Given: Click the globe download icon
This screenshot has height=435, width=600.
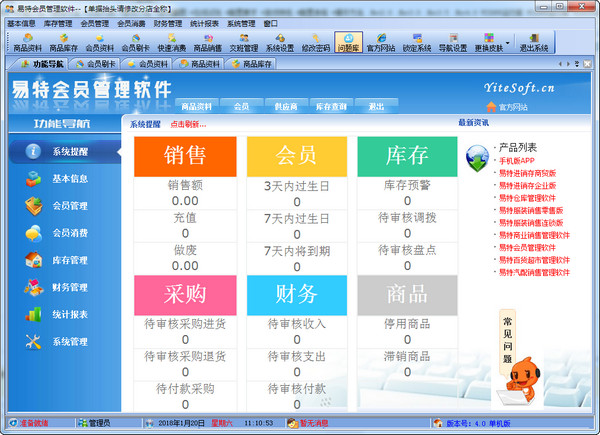Looking at the screenshot, I should pos(477,158).
